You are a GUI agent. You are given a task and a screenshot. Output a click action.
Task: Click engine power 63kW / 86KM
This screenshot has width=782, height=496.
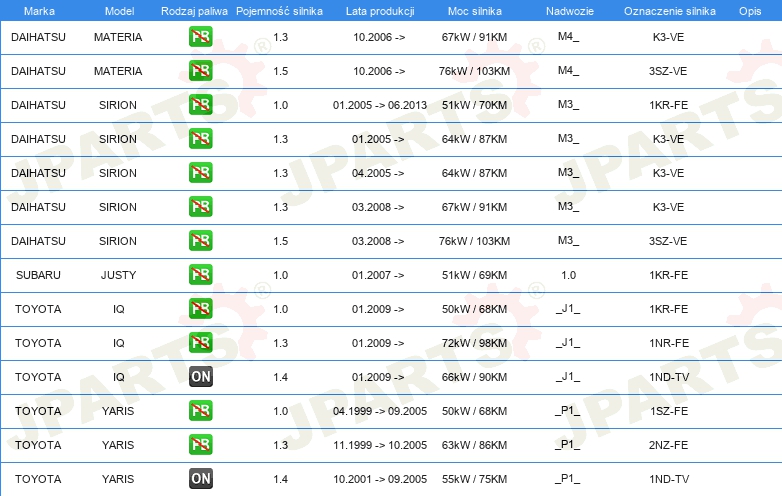coord(474,445)
